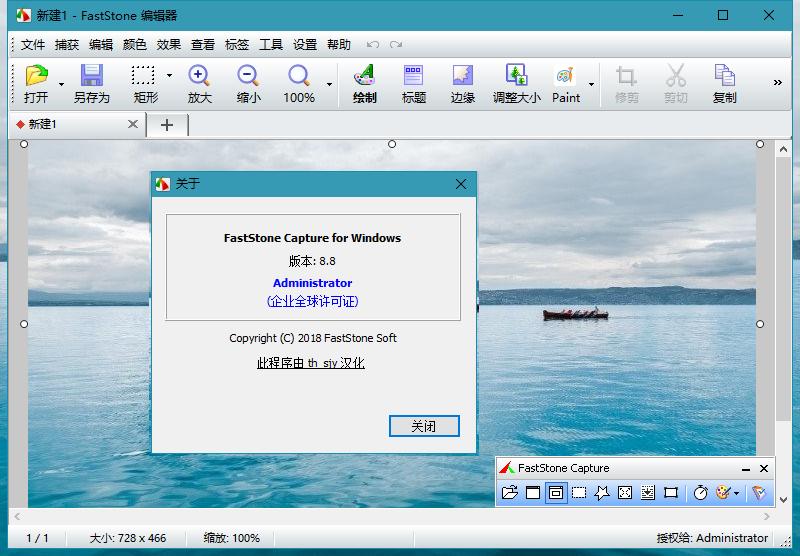The image size is (800, 556).
Task: Open a file with the 打开 icon
Action: [36, 84]
